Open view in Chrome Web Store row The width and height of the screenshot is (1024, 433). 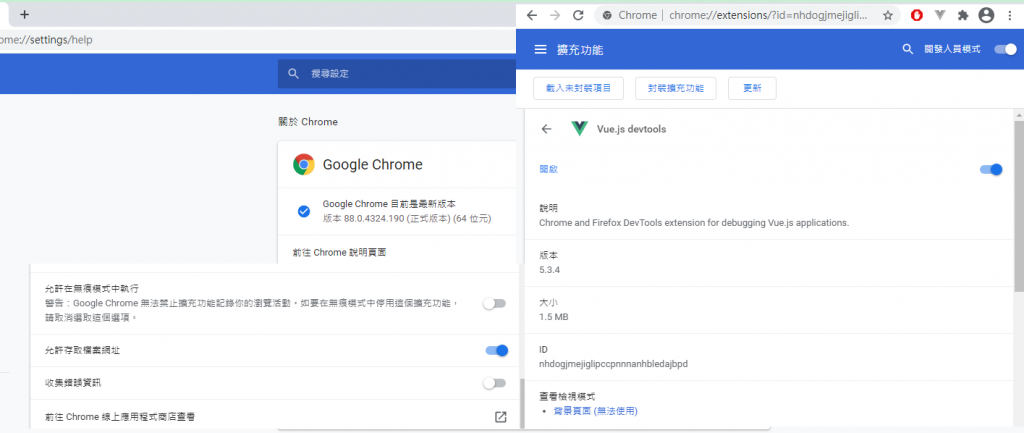tap(274, 416)
